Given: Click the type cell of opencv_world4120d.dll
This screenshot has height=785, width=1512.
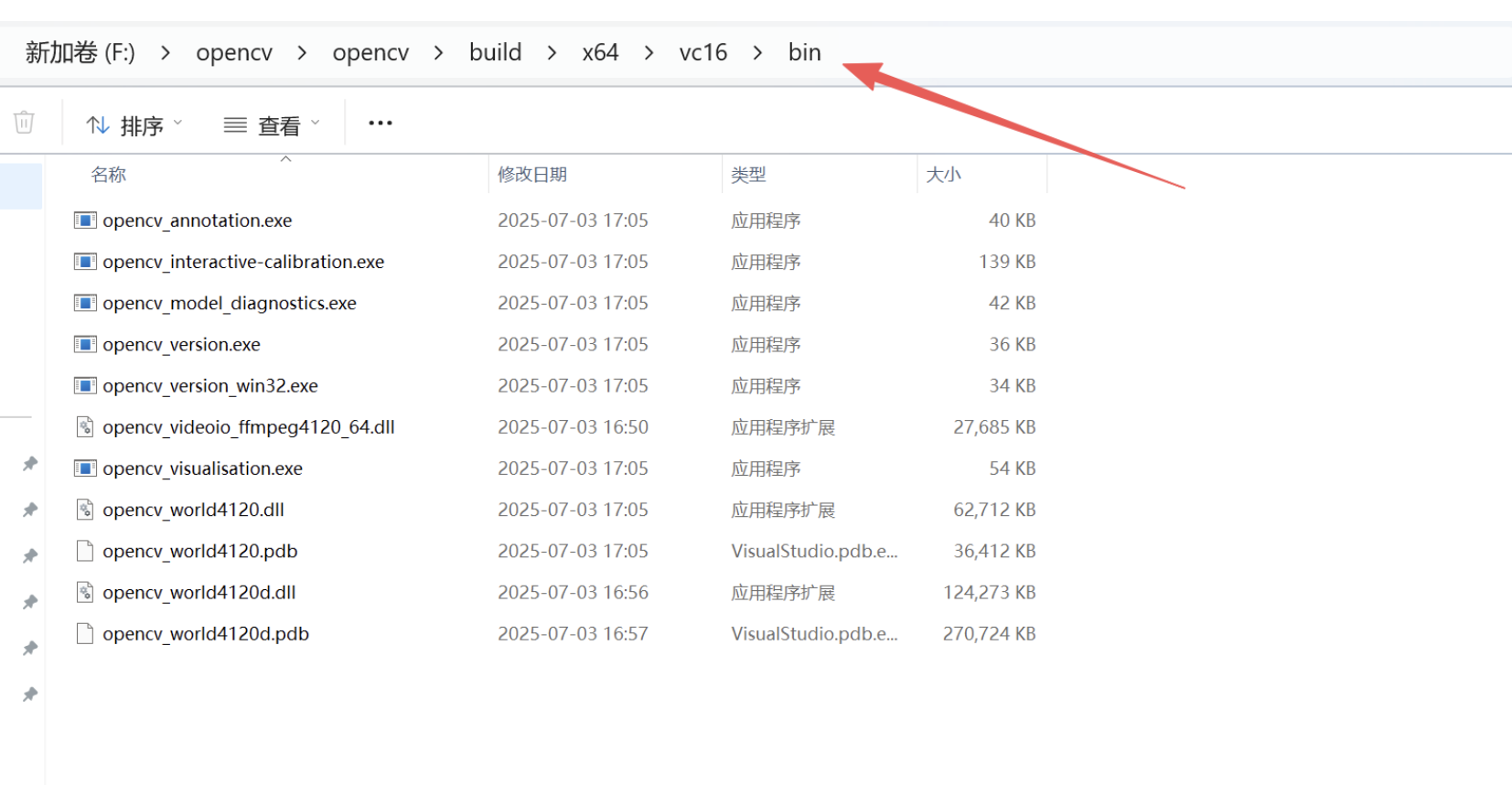Looking at the screenshot, I should tap(783, 592).
